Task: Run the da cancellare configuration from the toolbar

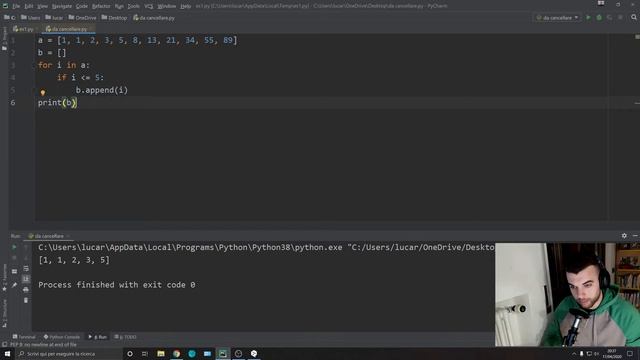Action: click(x=588, y=18)
